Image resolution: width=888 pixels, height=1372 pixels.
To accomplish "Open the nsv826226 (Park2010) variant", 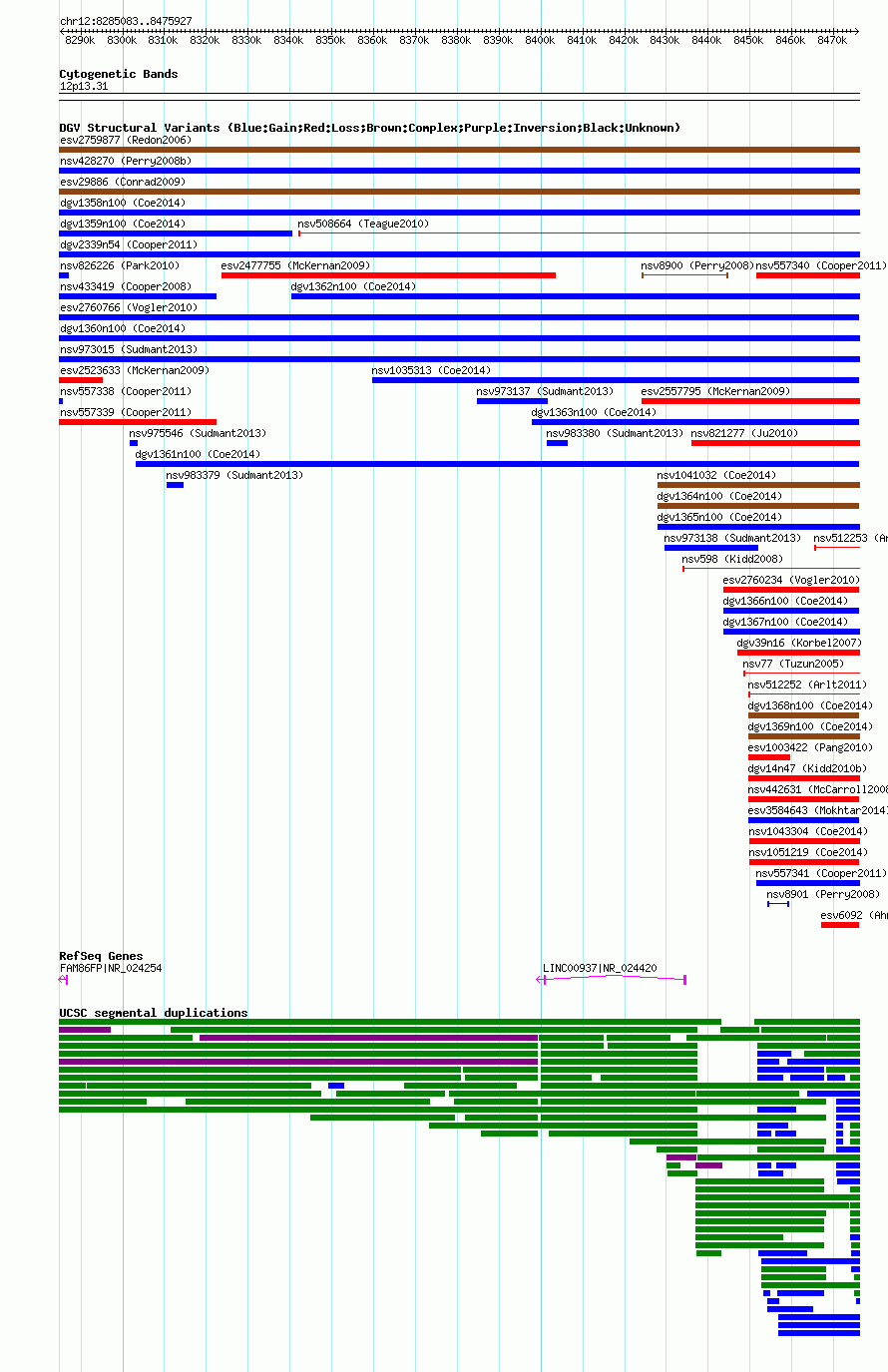I will tap(119, 266).
